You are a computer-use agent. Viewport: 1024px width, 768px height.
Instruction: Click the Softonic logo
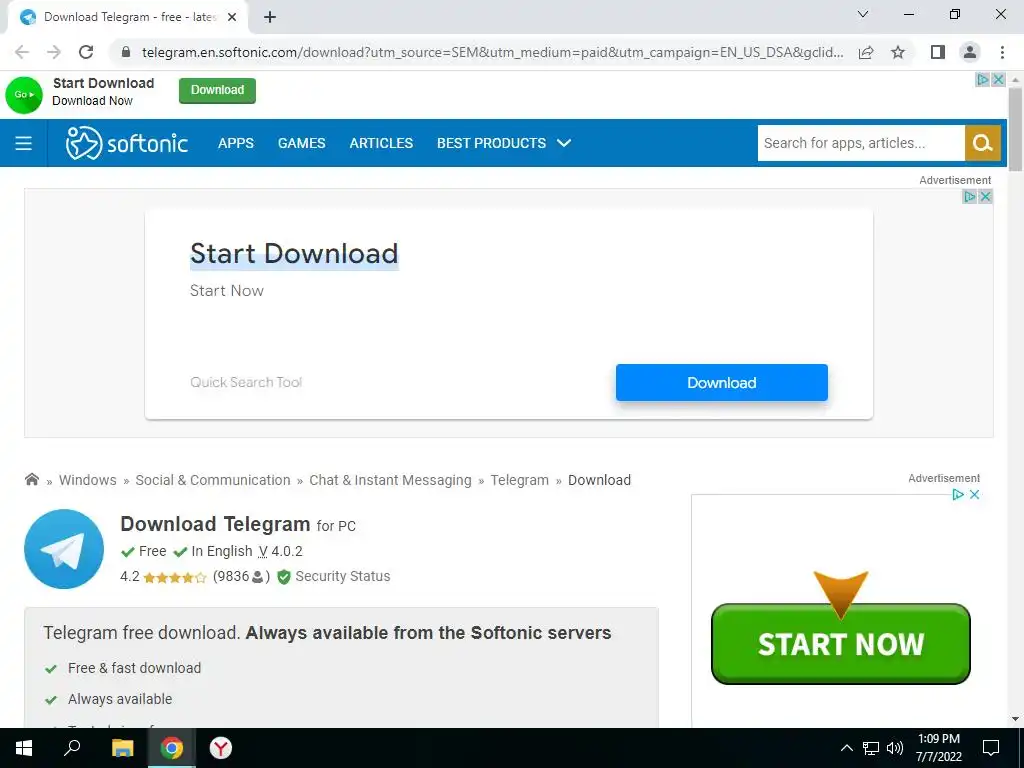tap(127, 143)
